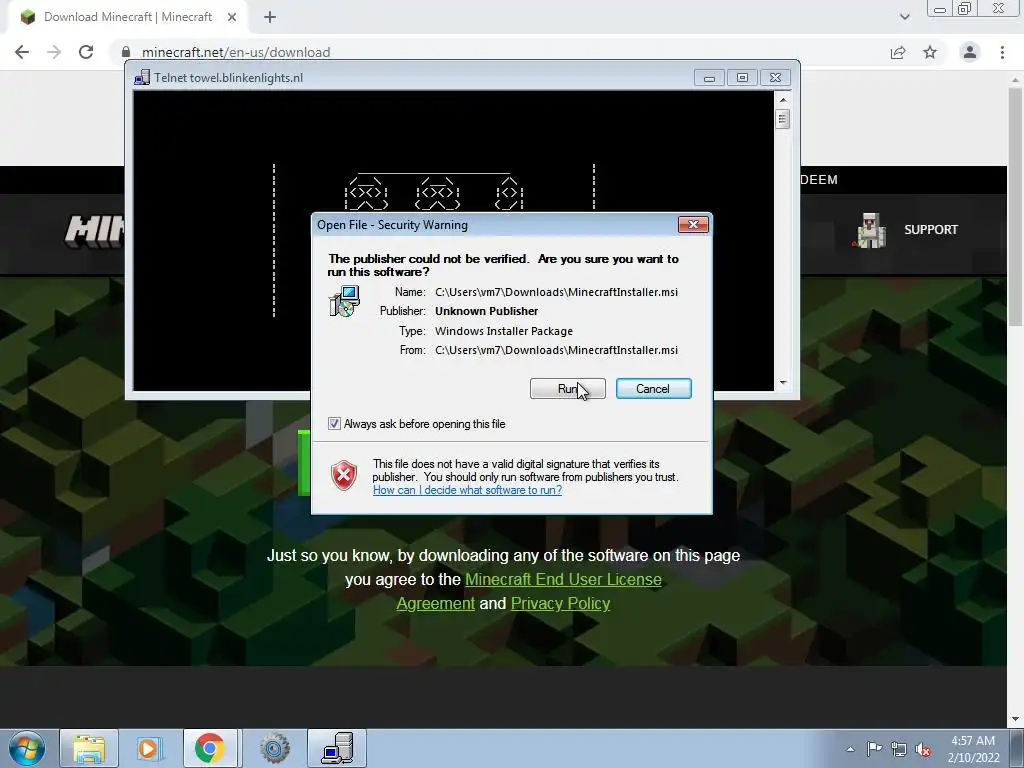Click the Telnet scrollbar thumb
This screenshot has width=1024, height=768.
tap(782, 119)
